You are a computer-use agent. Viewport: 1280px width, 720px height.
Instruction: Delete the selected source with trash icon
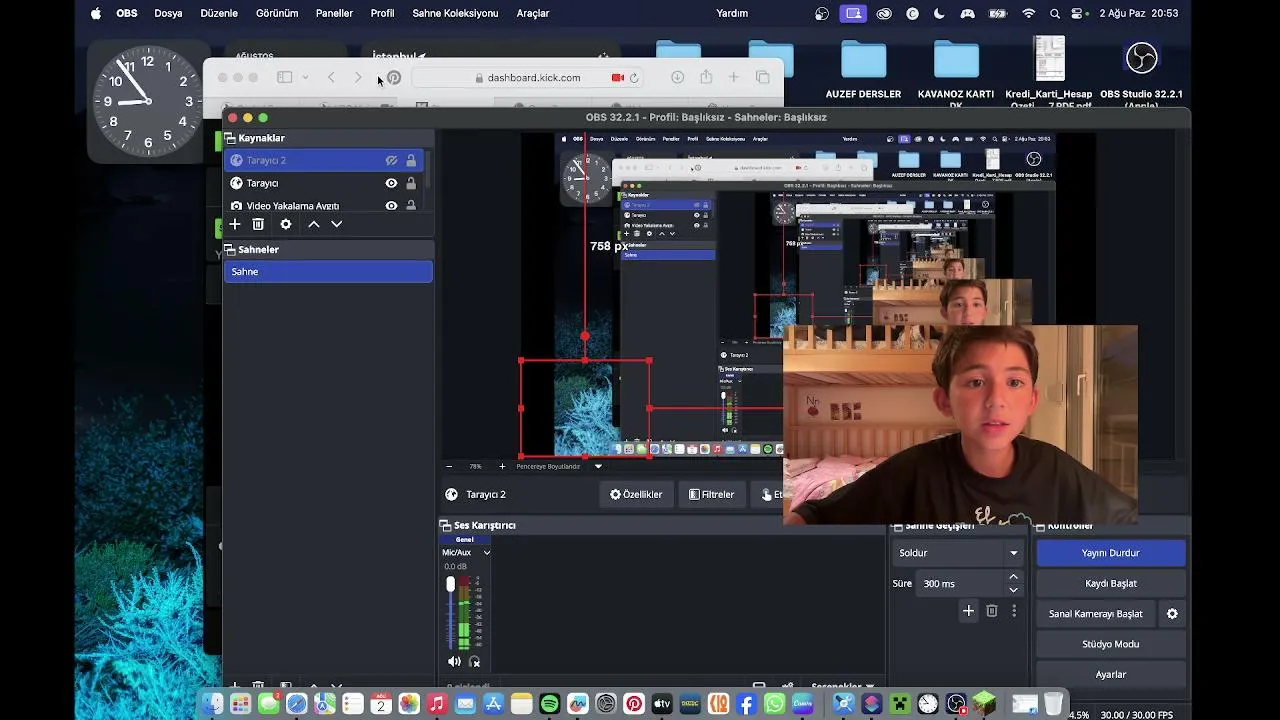pyautogui.click(x=258, y=224)
